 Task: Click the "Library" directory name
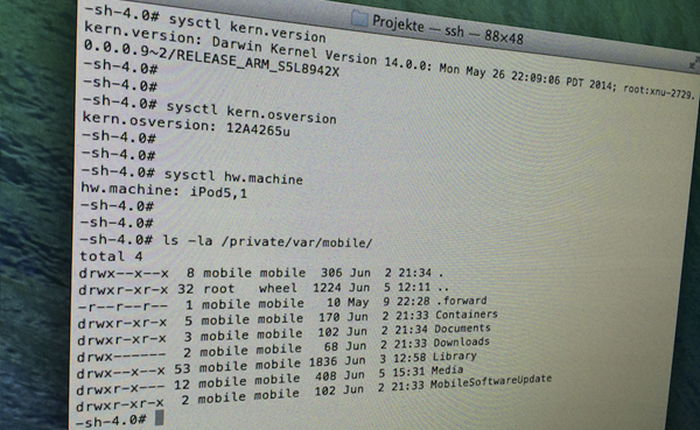(454, 356)
